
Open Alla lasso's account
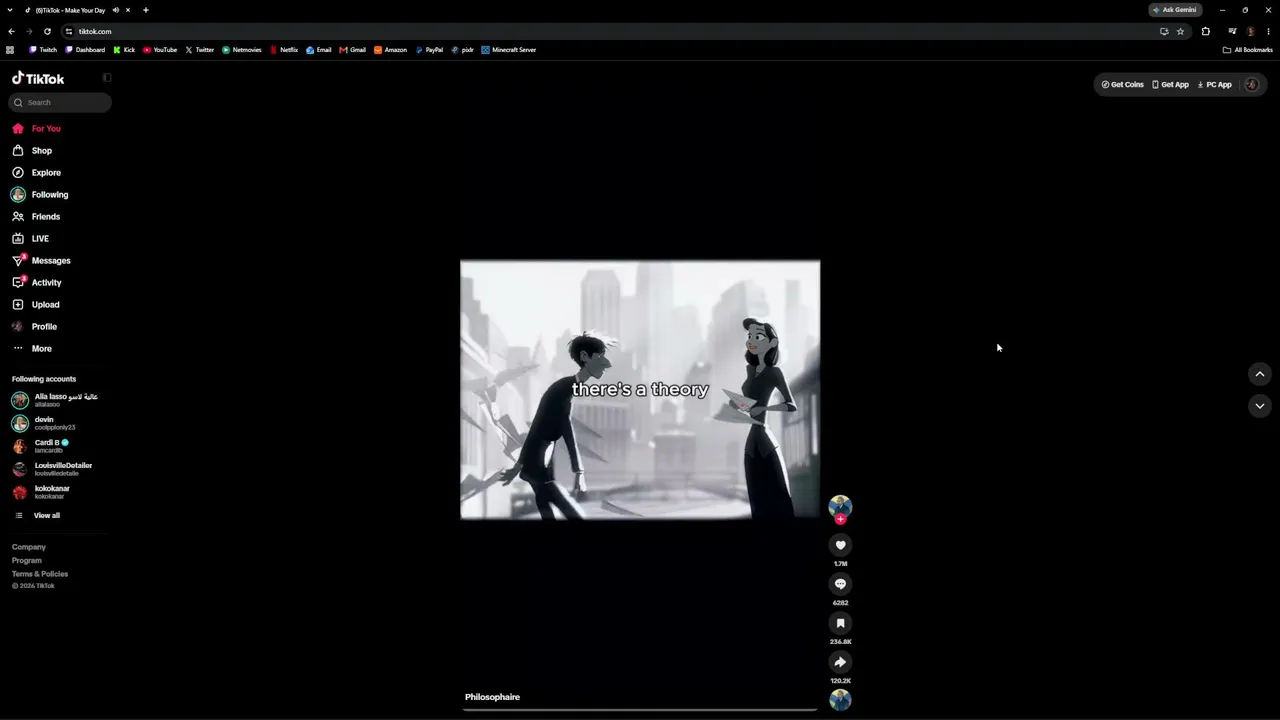point(55,400)
